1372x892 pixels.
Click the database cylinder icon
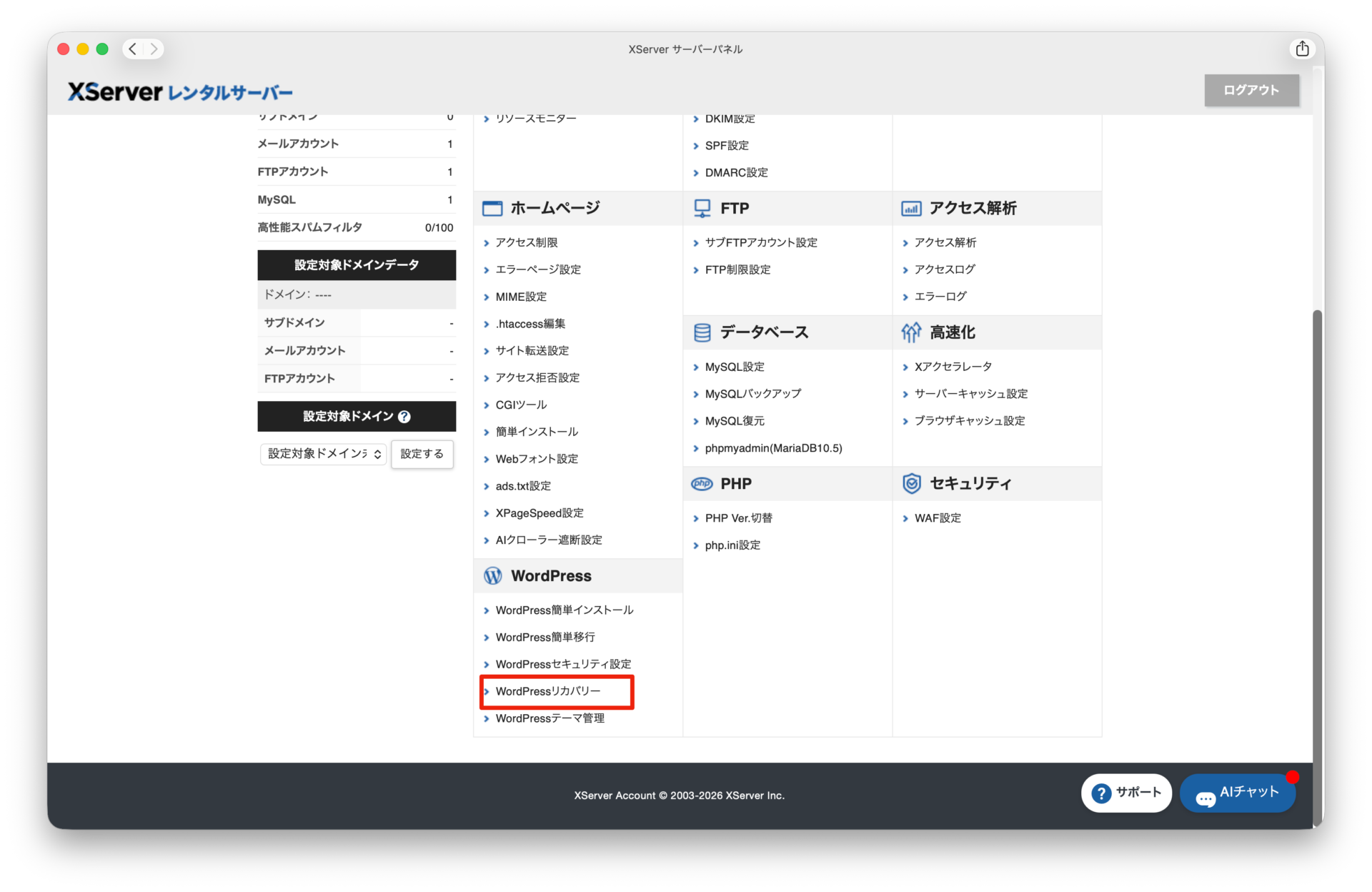(x=702, y=332)
